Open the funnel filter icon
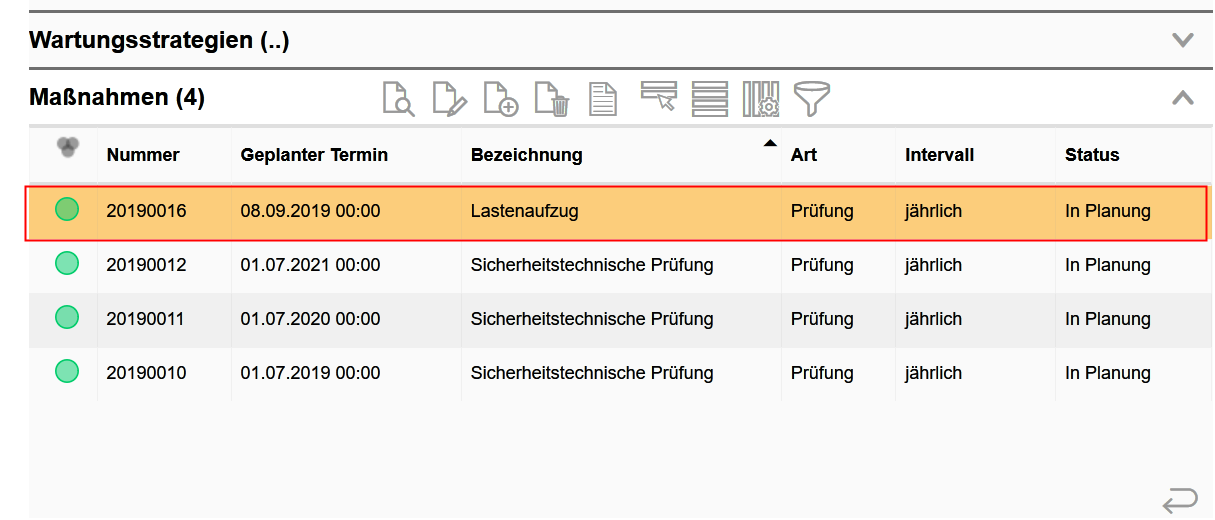1215x520 pixels. [812, 98]
